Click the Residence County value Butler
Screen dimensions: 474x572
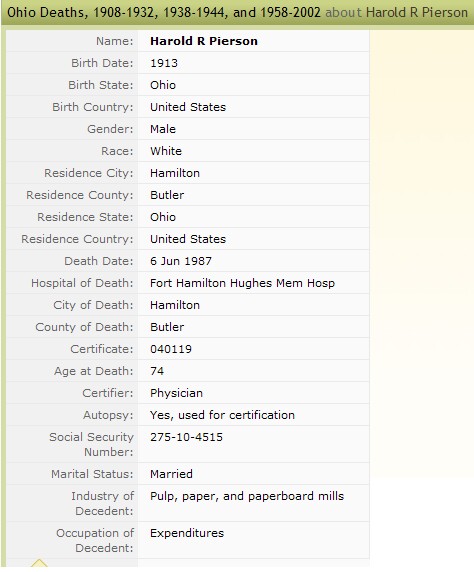click(167, 195)
